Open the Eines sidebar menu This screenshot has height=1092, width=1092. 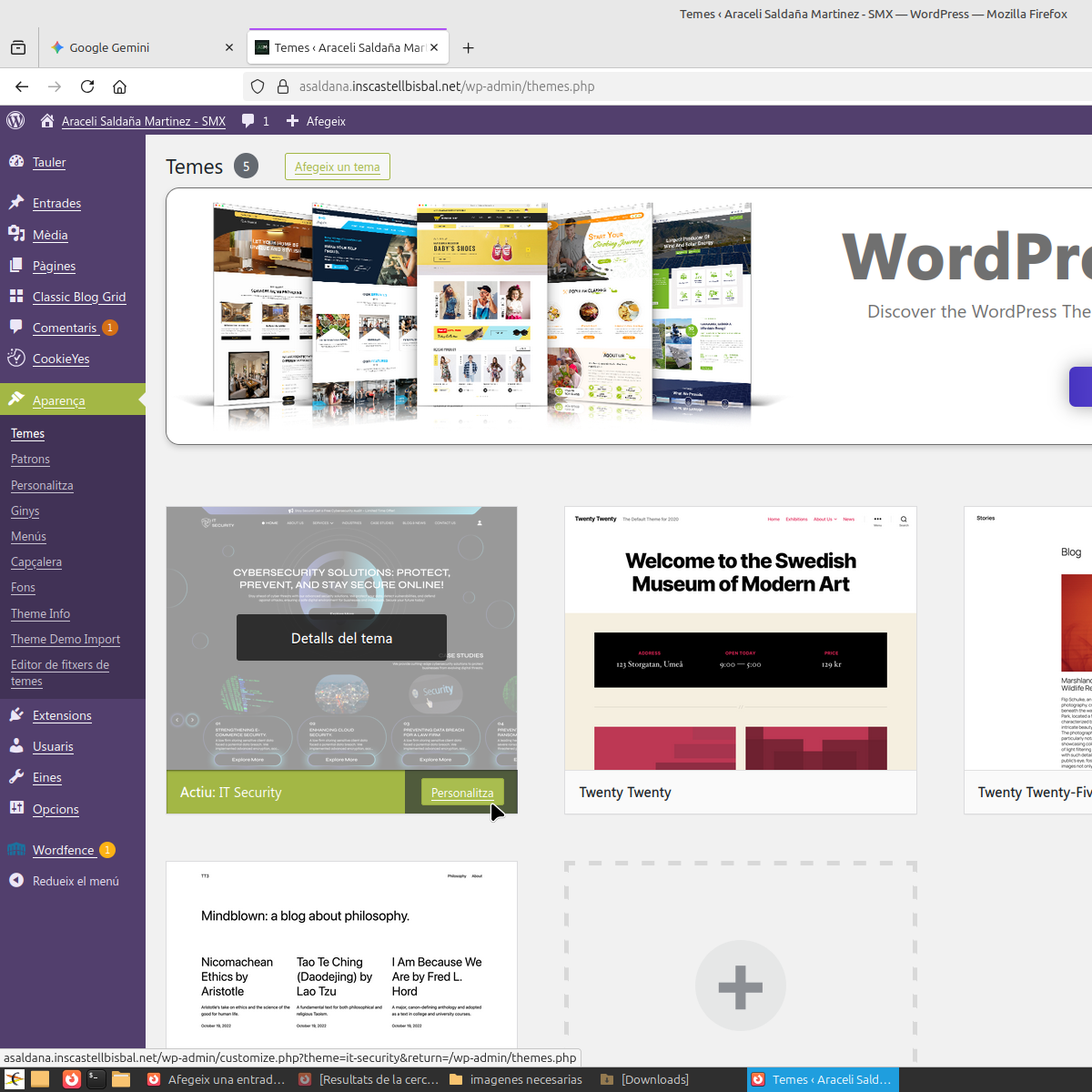tap(47, 777)
